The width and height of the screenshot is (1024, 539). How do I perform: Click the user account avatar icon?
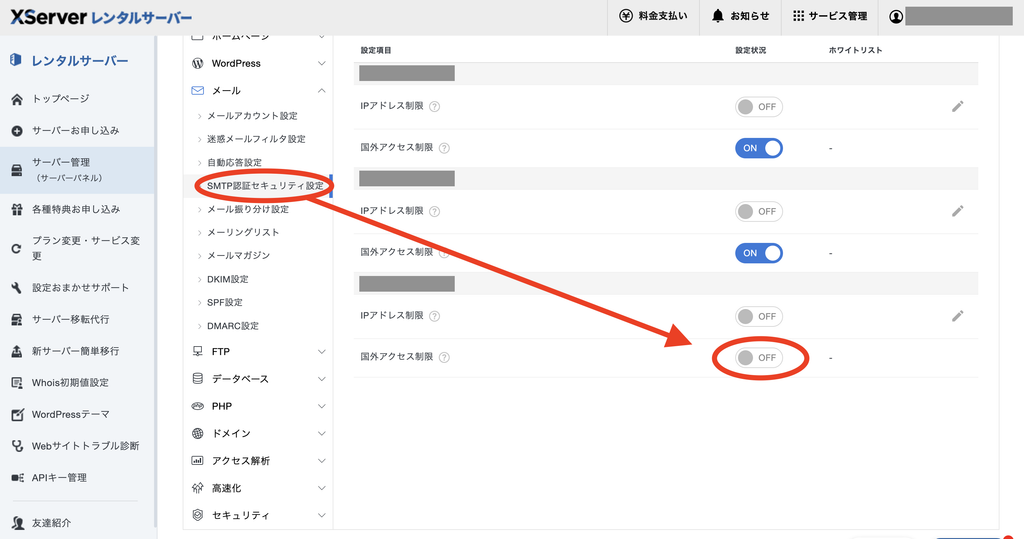(x=896, y=16)
